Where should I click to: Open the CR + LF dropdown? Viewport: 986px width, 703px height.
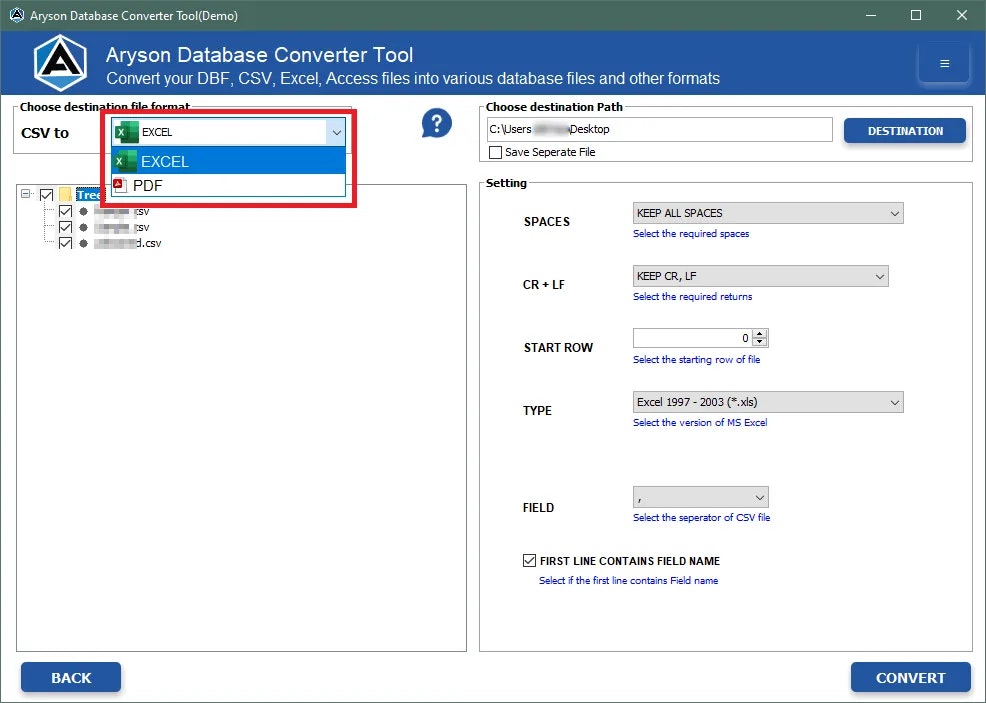(760, 276)
